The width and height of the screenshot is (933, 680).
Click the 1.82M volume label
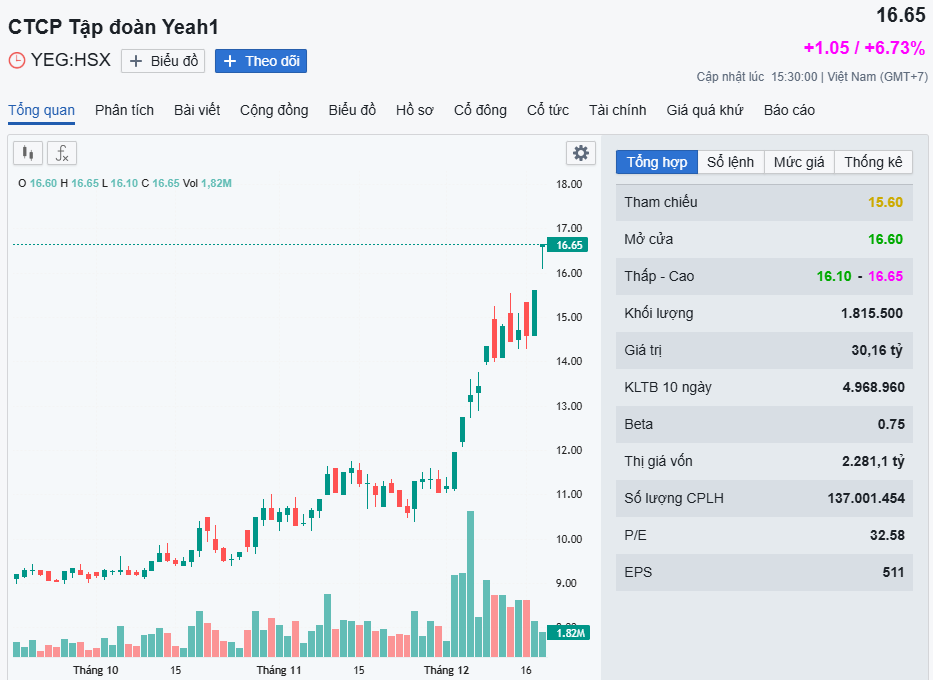coord(569,633)
